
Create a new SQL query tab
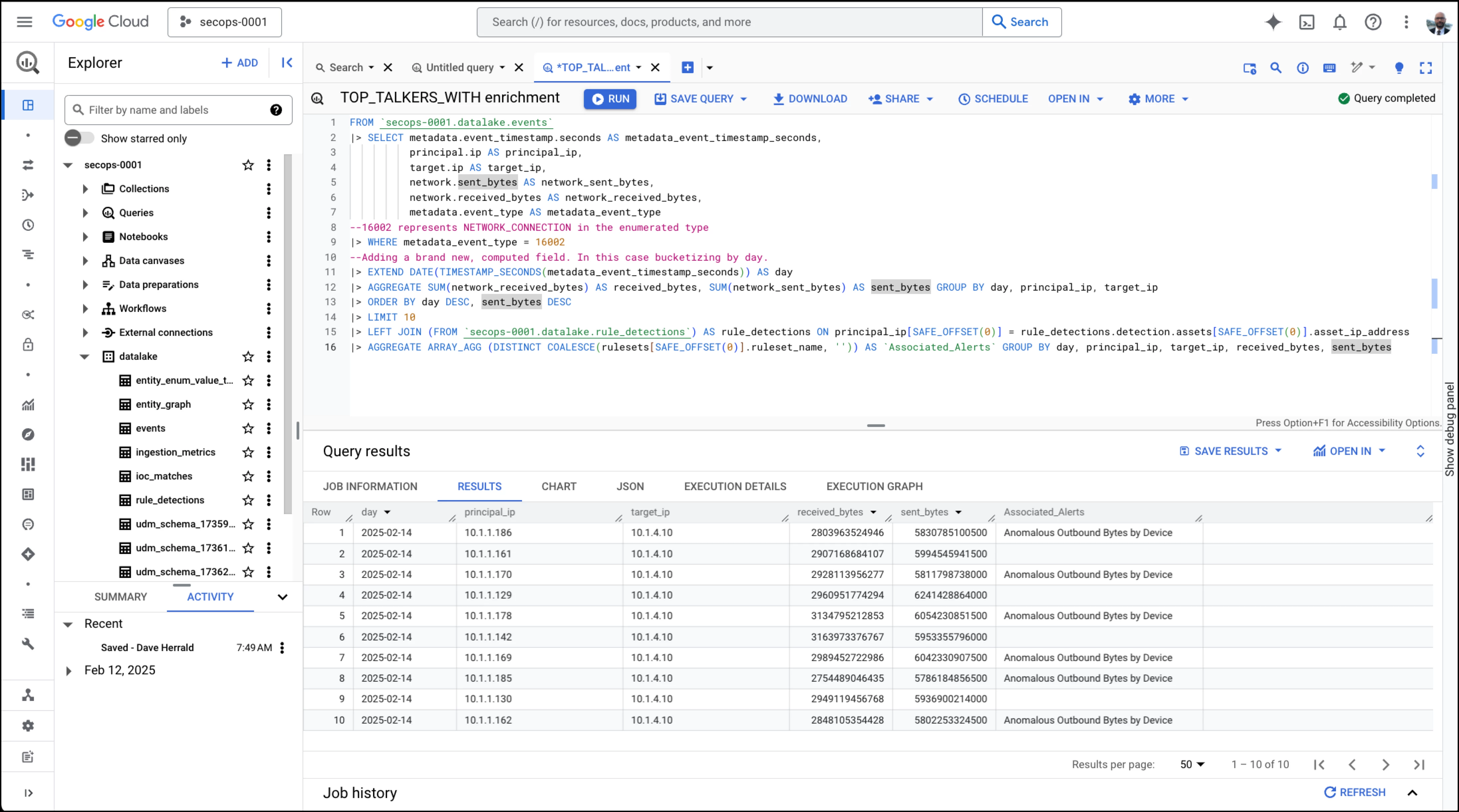click(688, 68)
